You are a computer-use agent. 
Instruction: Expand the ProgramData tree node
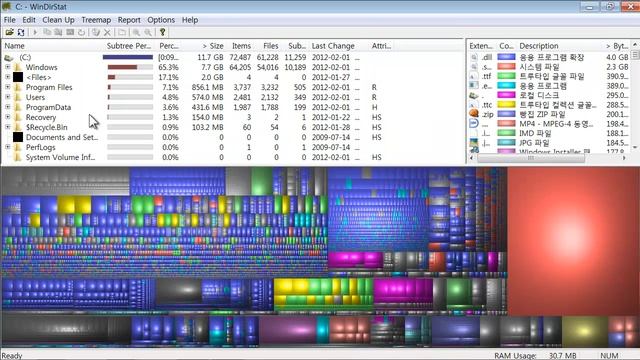tap(7, 107)
